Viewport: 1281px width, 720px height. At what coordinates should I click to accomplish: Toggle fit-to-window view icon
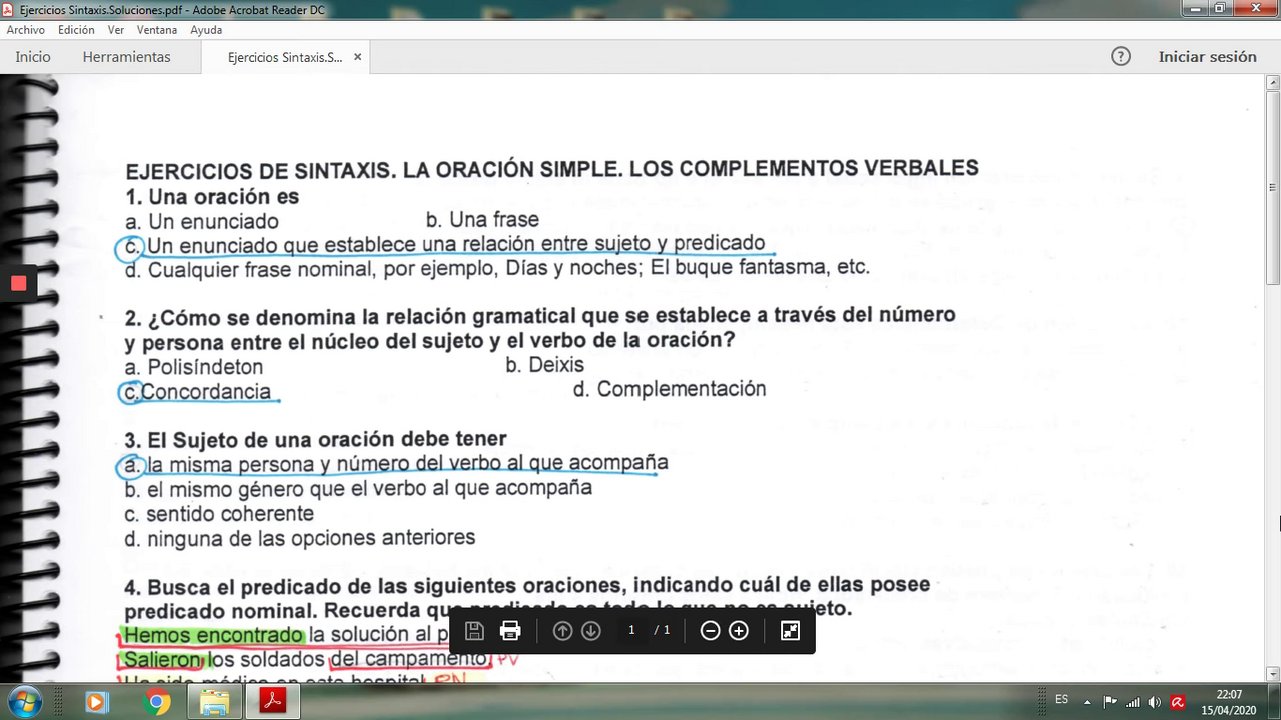point(790,631)
